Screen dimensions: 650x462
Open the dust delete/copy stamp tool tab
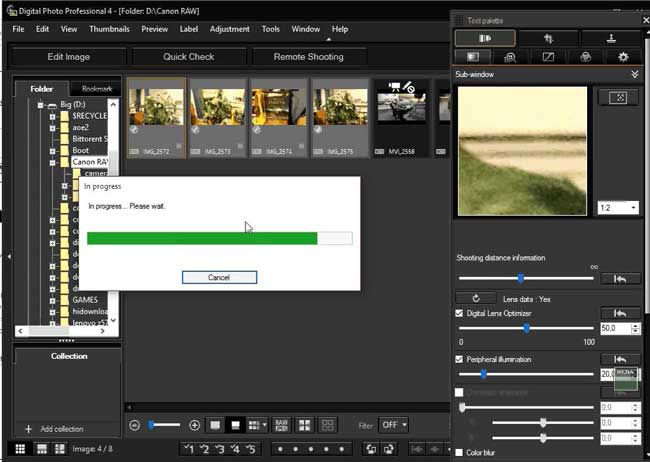pyautogui.click(x=611, y=38)
